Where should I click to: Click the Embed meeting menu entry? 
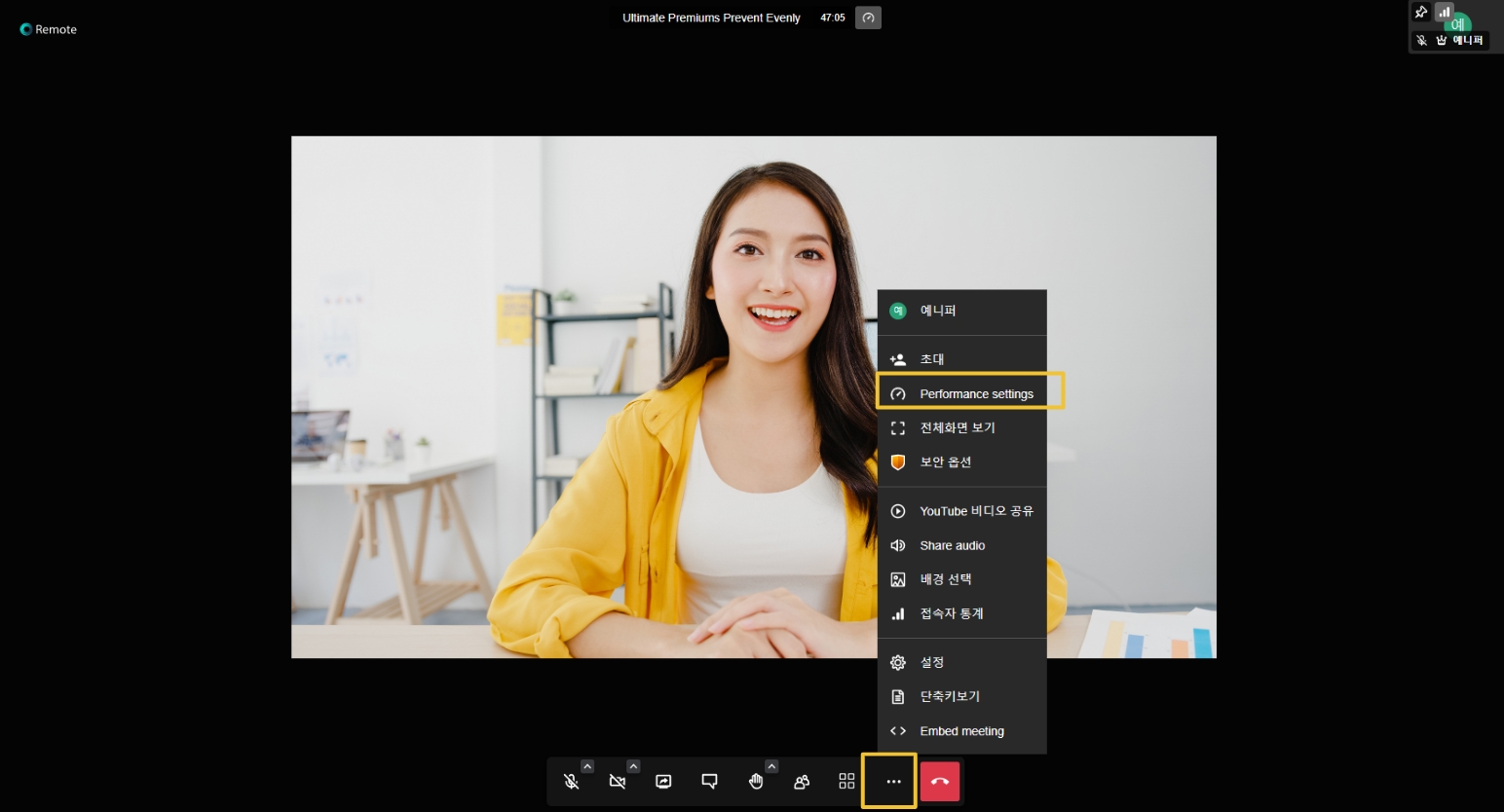(x=961, y=731)
